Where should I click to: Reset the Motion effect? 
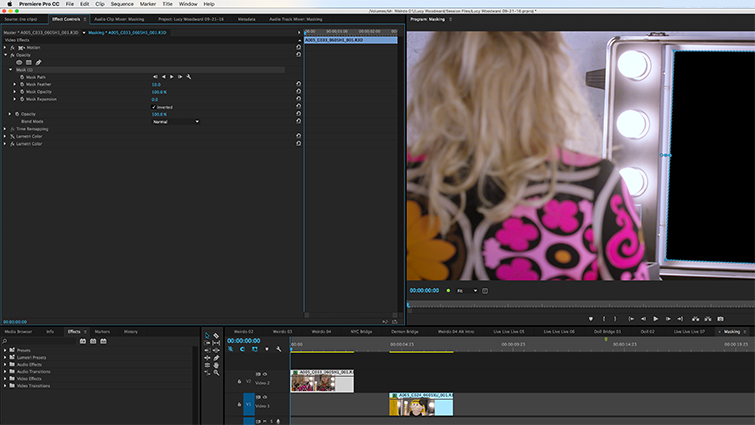pyautogui.click(x=299, y=47)
